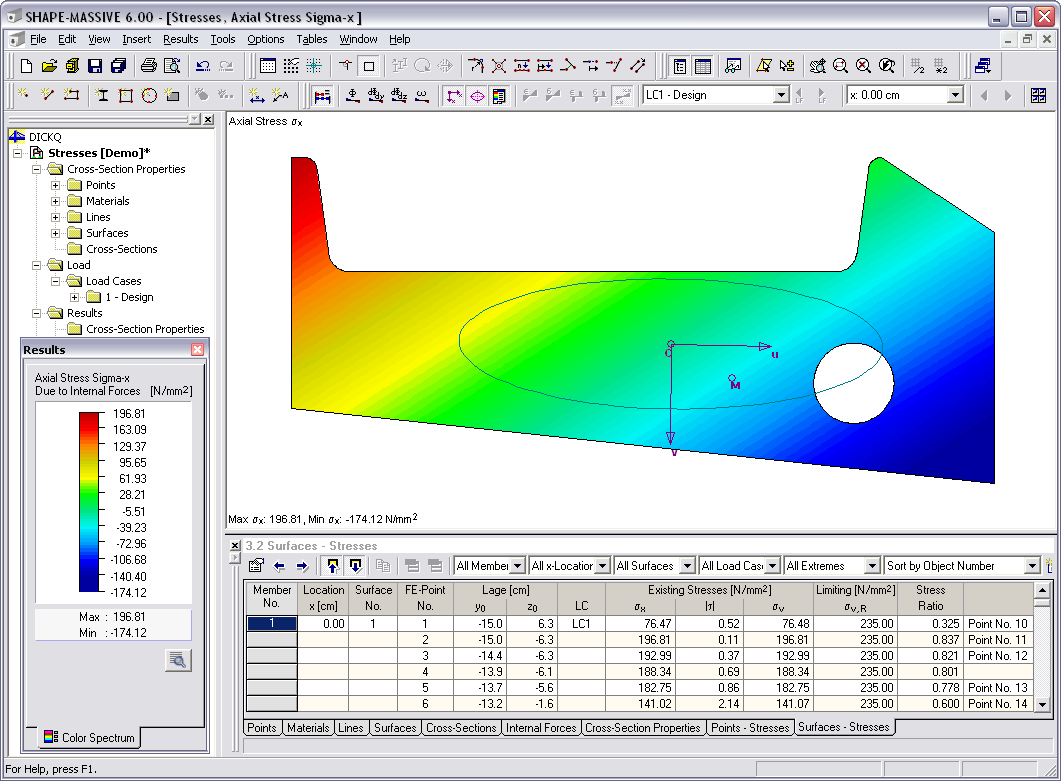Toggle the center-of-gravity display button
The height and width of the screenshot is (781, 1061).
tap(478, 95)
